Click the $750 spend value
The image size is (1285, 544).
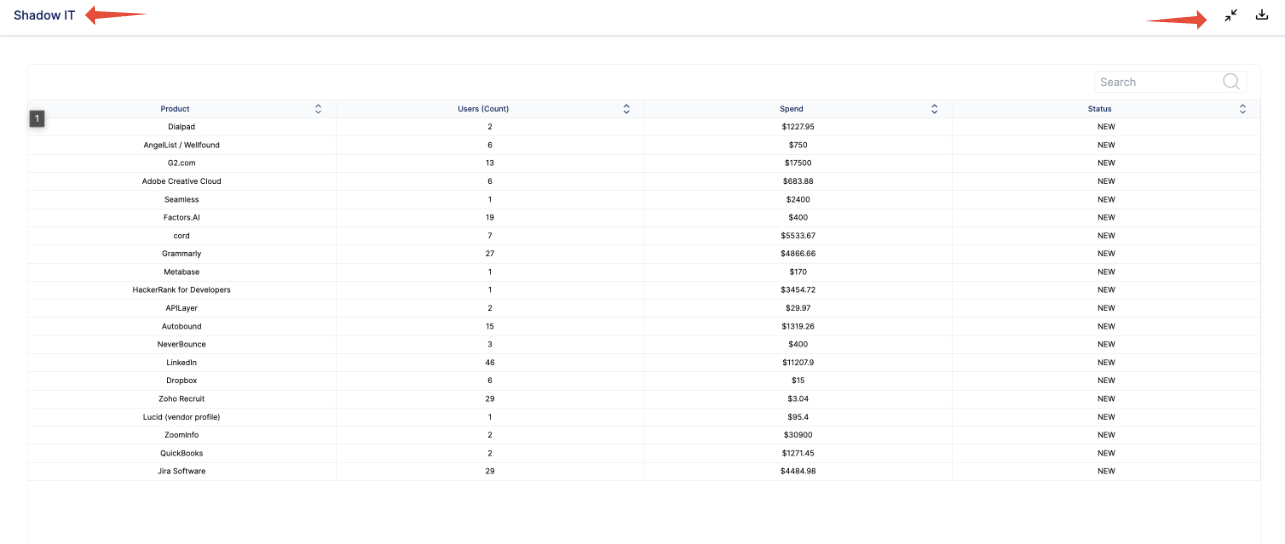(x=798, y=145)
